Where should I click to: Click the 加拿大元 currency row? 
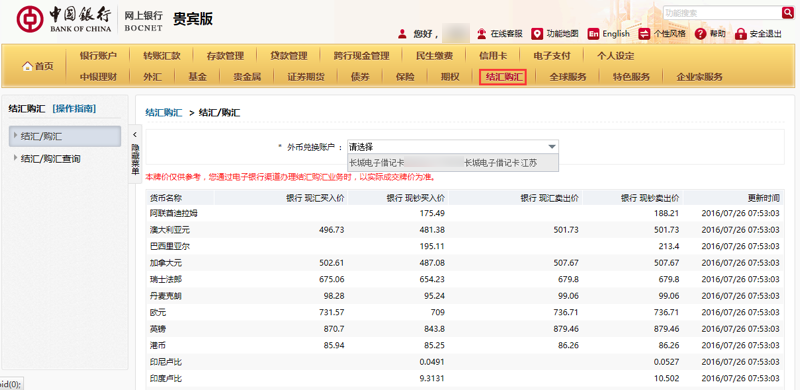coord(465,263)
